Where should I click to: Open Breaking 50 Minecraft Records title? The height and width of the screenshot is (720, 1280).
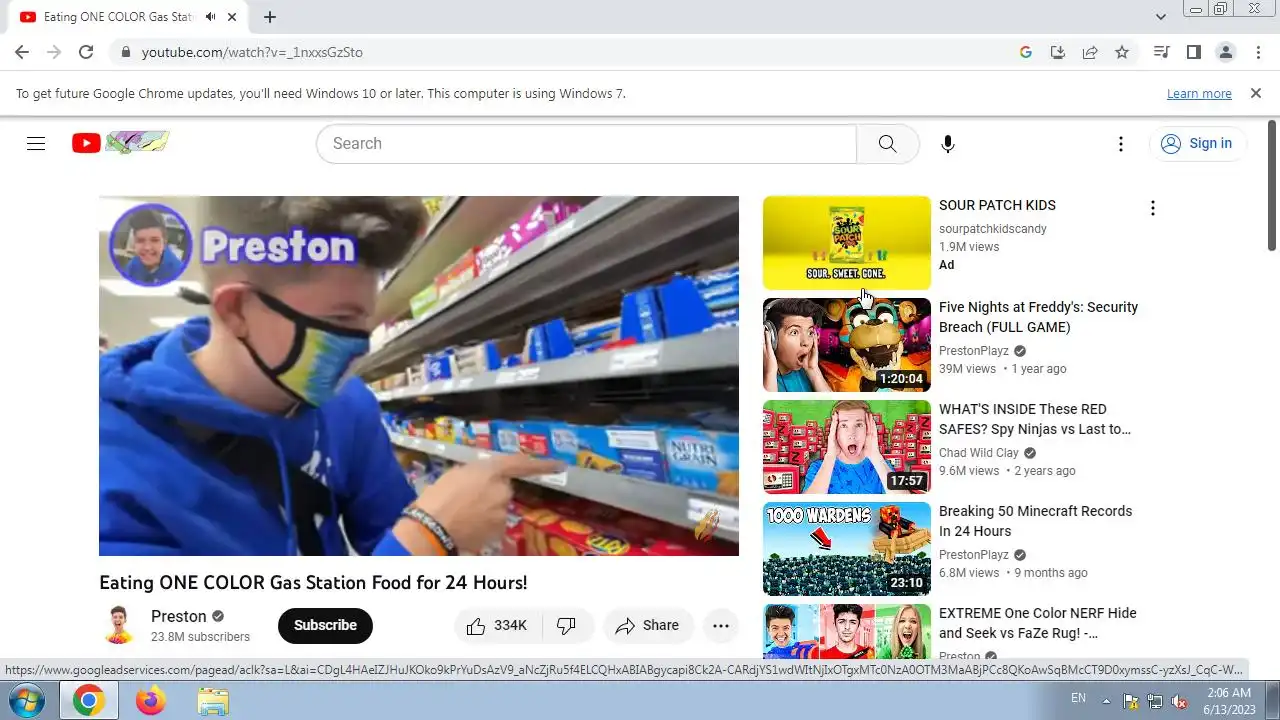1035,521
